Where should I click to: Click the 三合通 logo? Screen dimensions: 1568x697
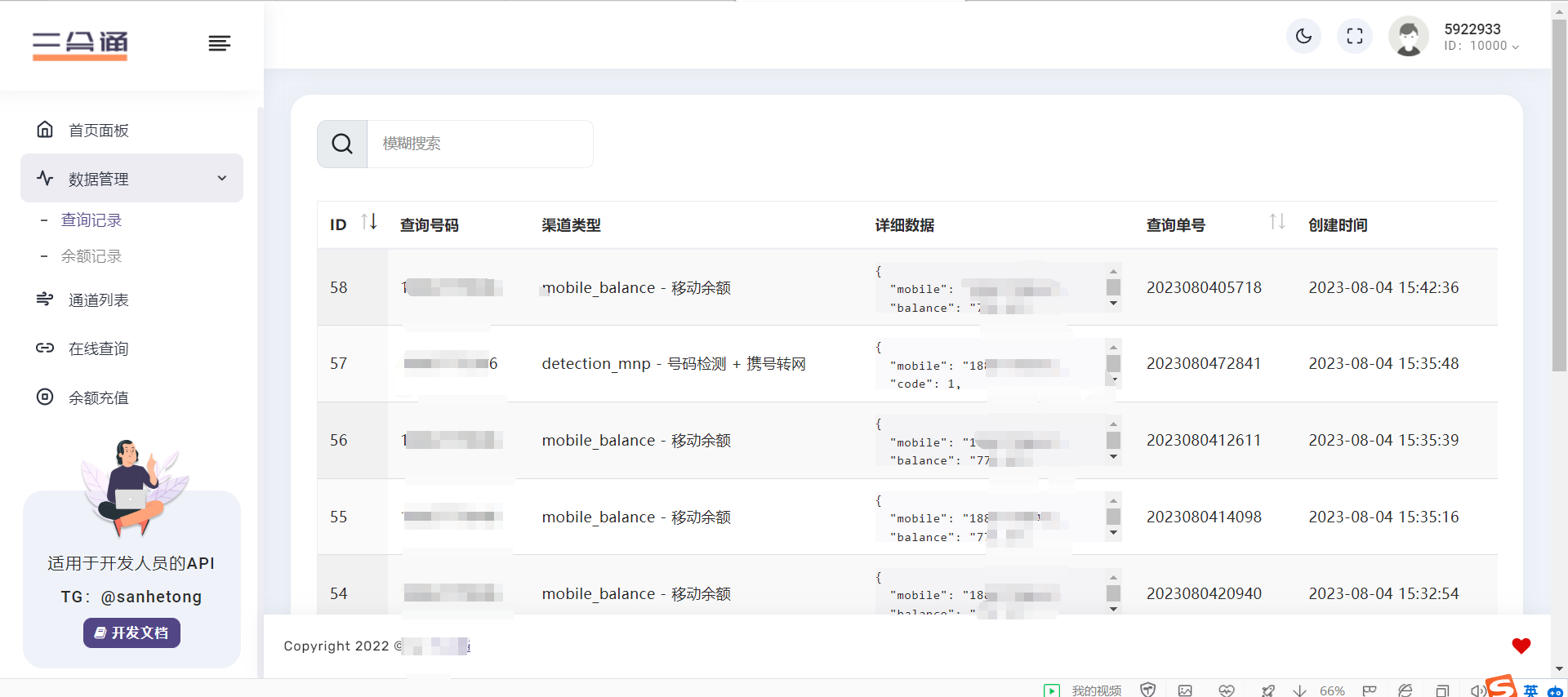(80, 44)
